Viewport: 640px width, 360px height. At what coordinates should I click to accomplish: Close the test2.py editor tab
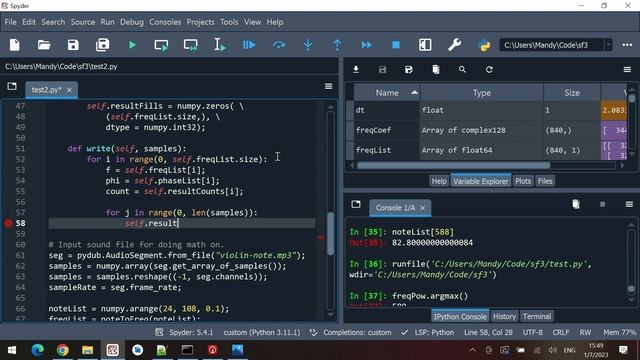69,90
